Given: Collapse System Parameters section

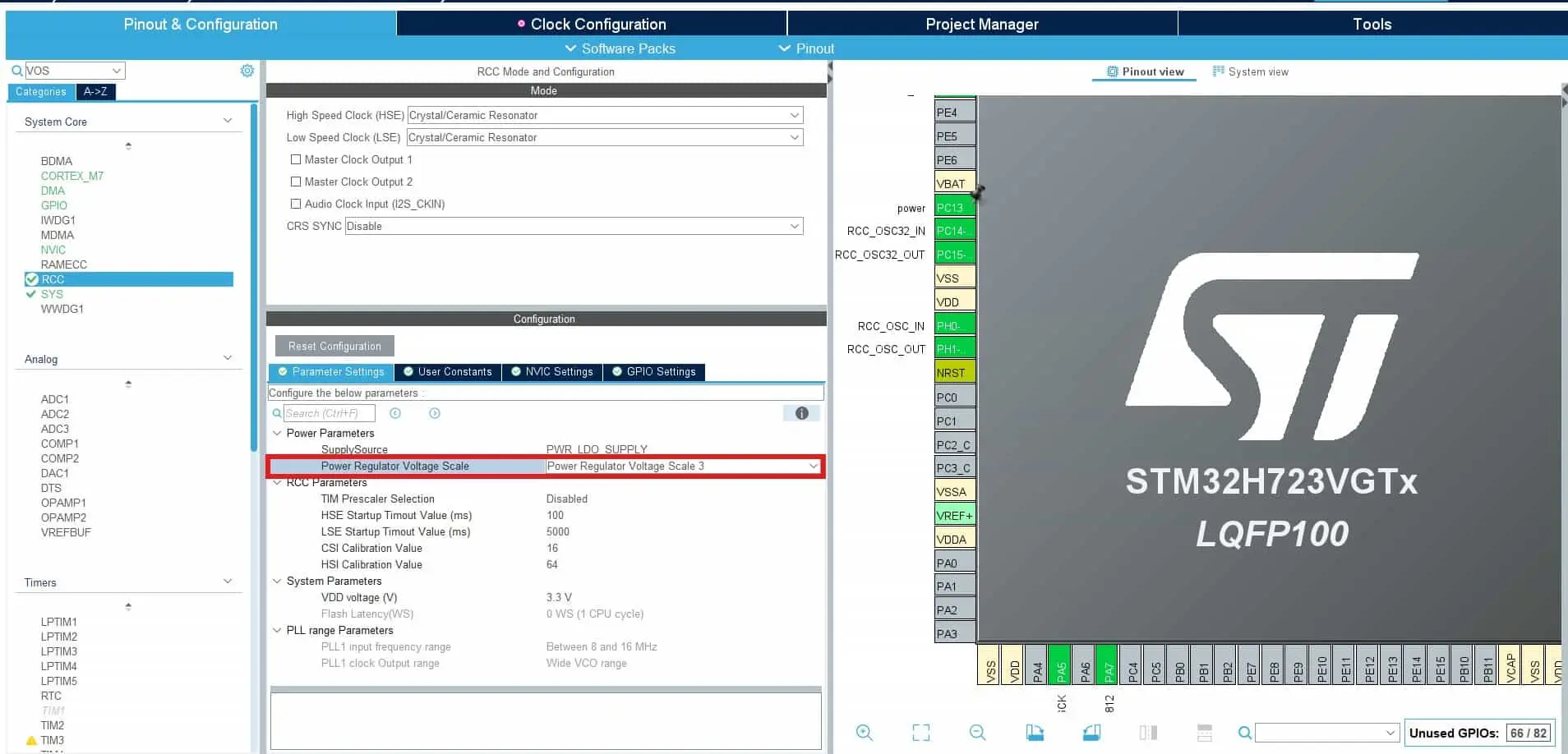Looking at the screenshot, I should pyautogui.click(x=277, y=581).
